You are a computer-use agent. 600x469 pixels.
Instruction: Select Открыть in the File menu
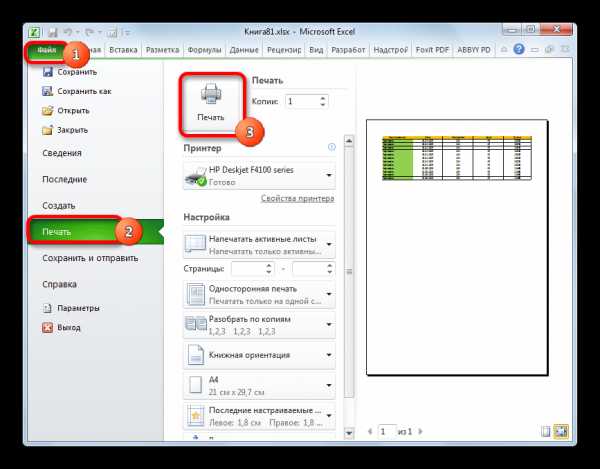(x=65, y=111)
